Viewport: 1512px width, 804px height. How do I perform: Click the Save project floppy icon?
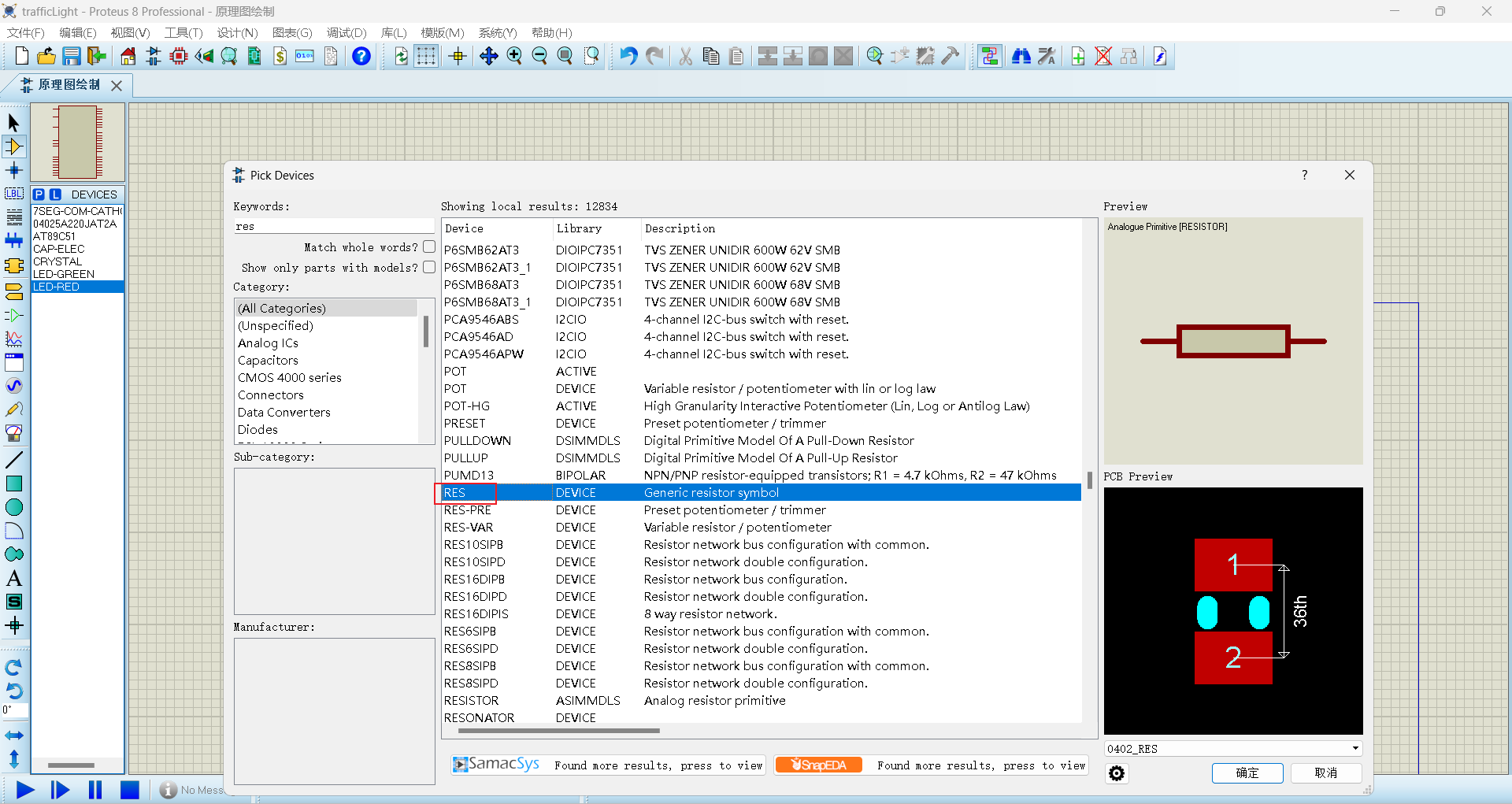(72, 56)
